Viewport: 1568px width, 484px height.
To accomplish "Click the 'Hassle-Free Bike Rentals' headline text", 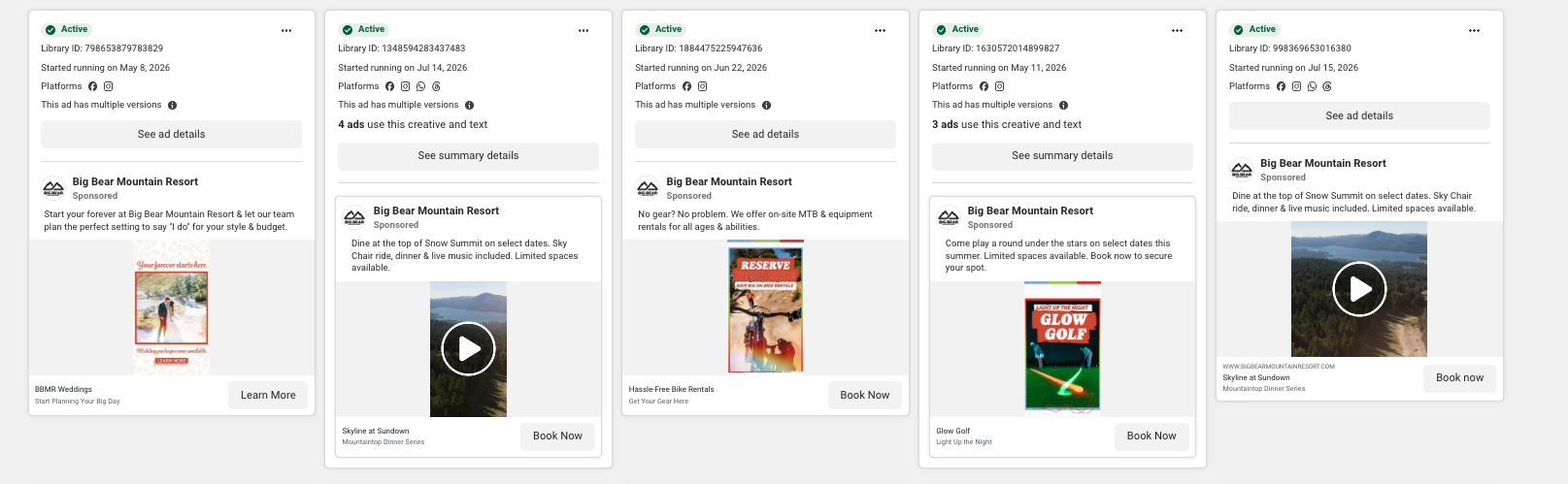I will [671, 389].
